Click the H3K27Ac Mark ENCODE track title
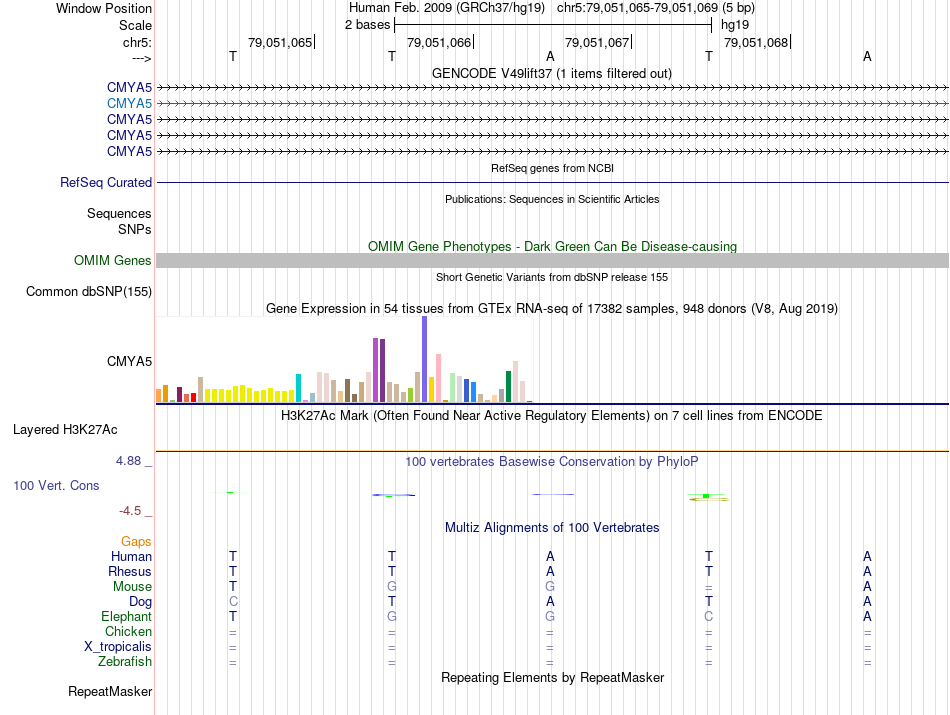950x715 pixels. (552, 416)
